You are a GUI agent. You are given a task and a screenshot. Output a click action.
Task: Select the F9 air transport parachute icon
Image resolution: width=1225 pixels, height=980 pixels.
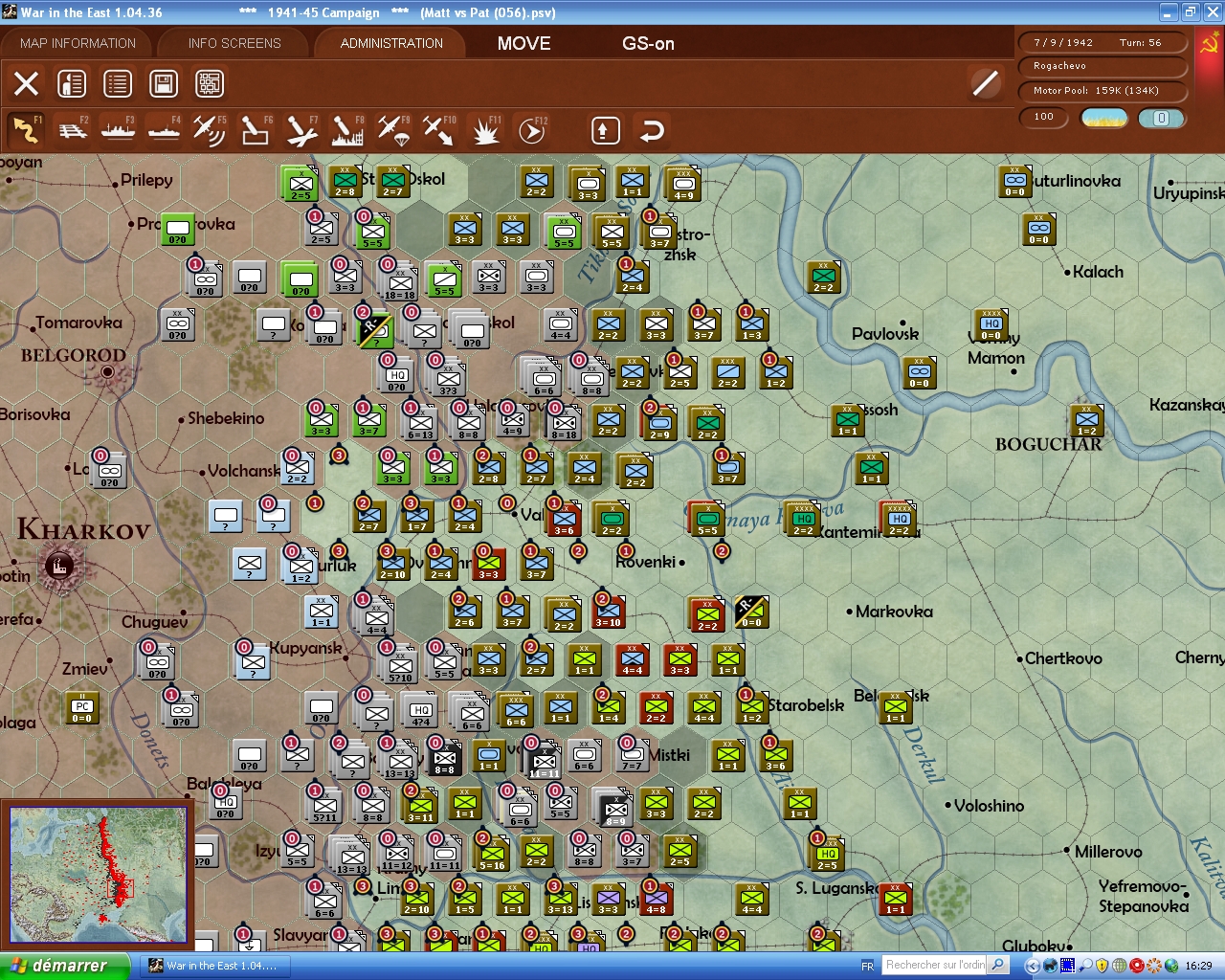click(x=393, y=130)
